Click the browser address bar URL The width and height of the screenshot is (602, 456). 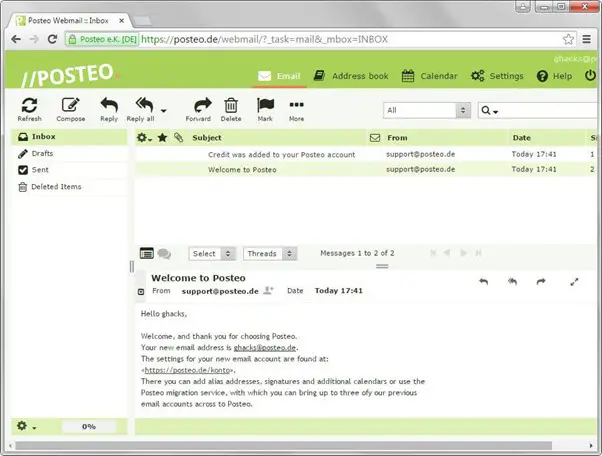pyautogui.click(x=265, y=40)
